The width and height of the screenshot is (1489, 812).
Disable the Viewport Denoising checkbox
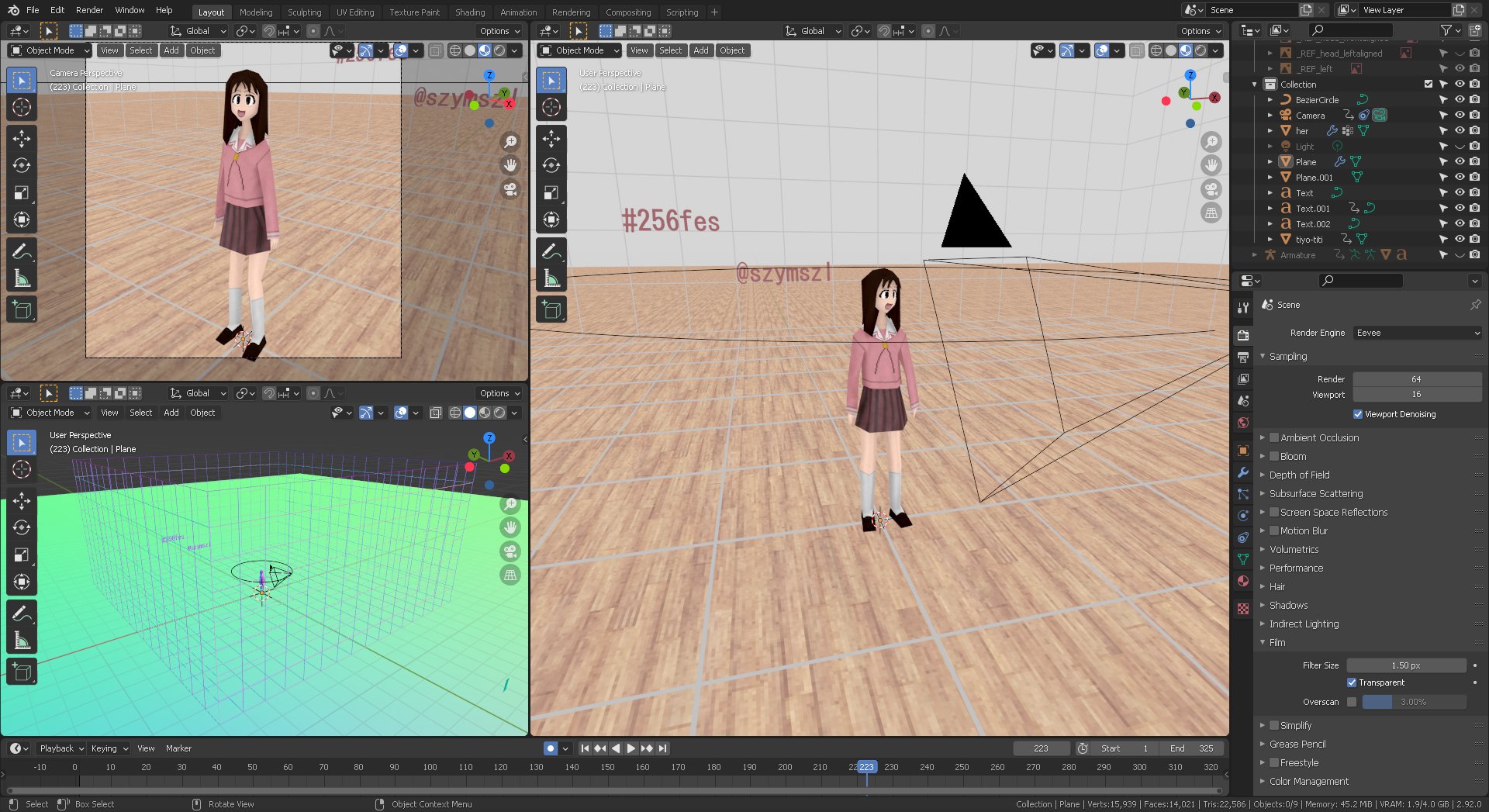pyautogui.click(x=1358, y=414)
